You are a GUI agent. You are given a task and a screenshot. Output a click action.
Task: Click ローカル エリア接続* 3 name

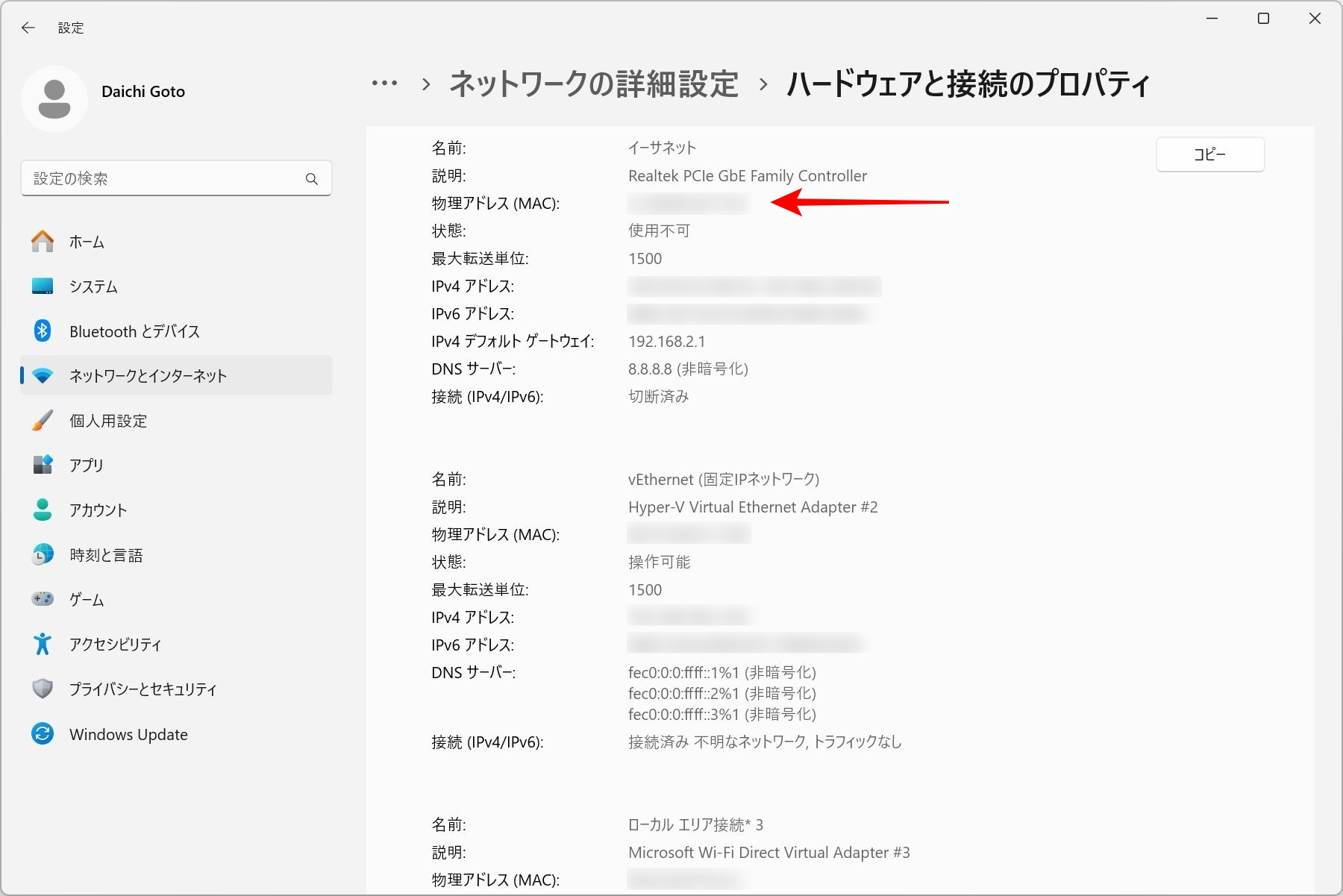[695, 825]
